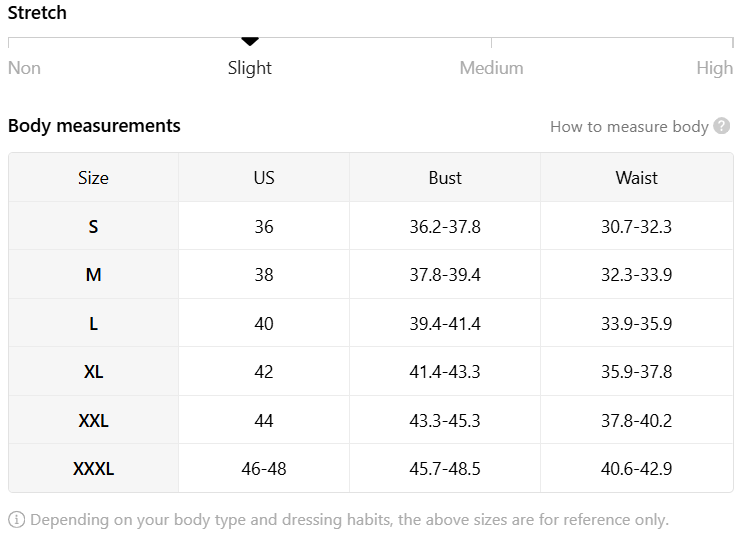Click the US column header
Screen dimensions: 742x538
[x=264, y=178]
